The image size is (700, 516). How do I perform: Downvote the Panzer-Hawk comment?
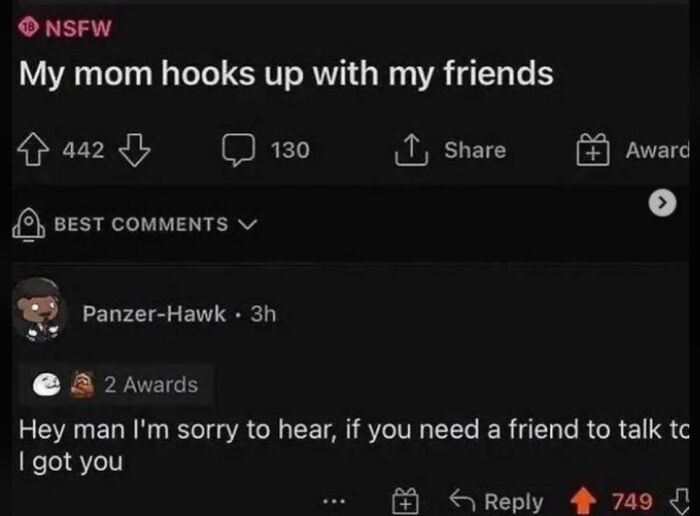tap(680, 501)
